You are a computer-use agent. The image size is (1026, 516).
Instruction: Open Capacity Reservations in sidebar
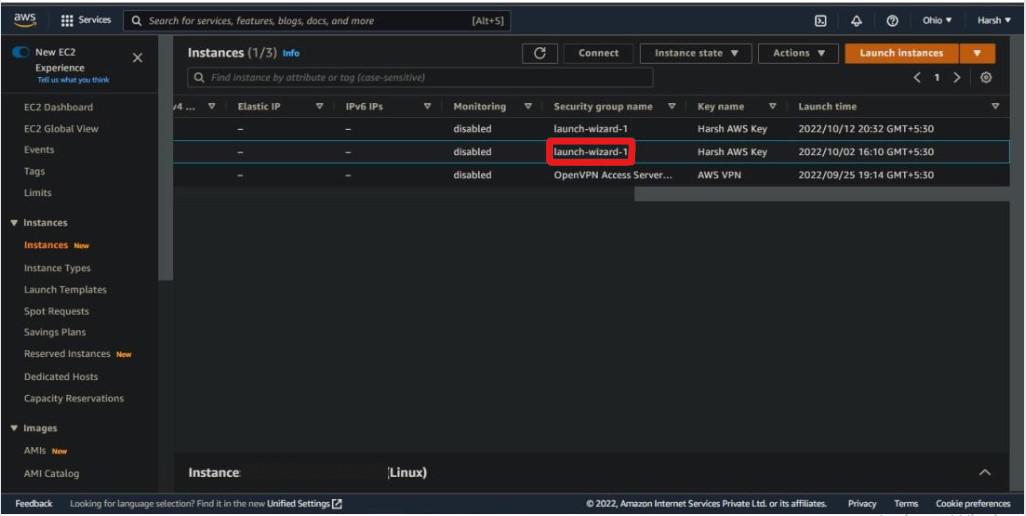[x=74, y=398]
